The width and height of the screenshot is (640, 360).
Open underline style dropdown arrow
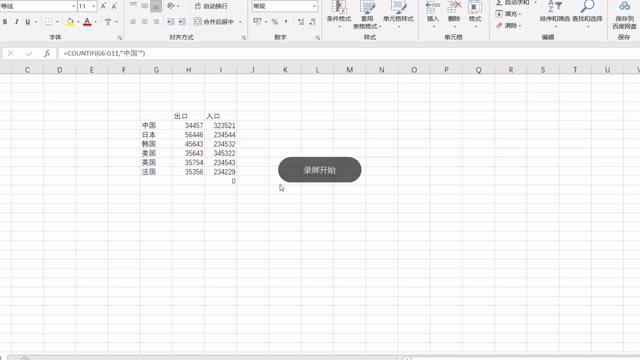(36, 22)
